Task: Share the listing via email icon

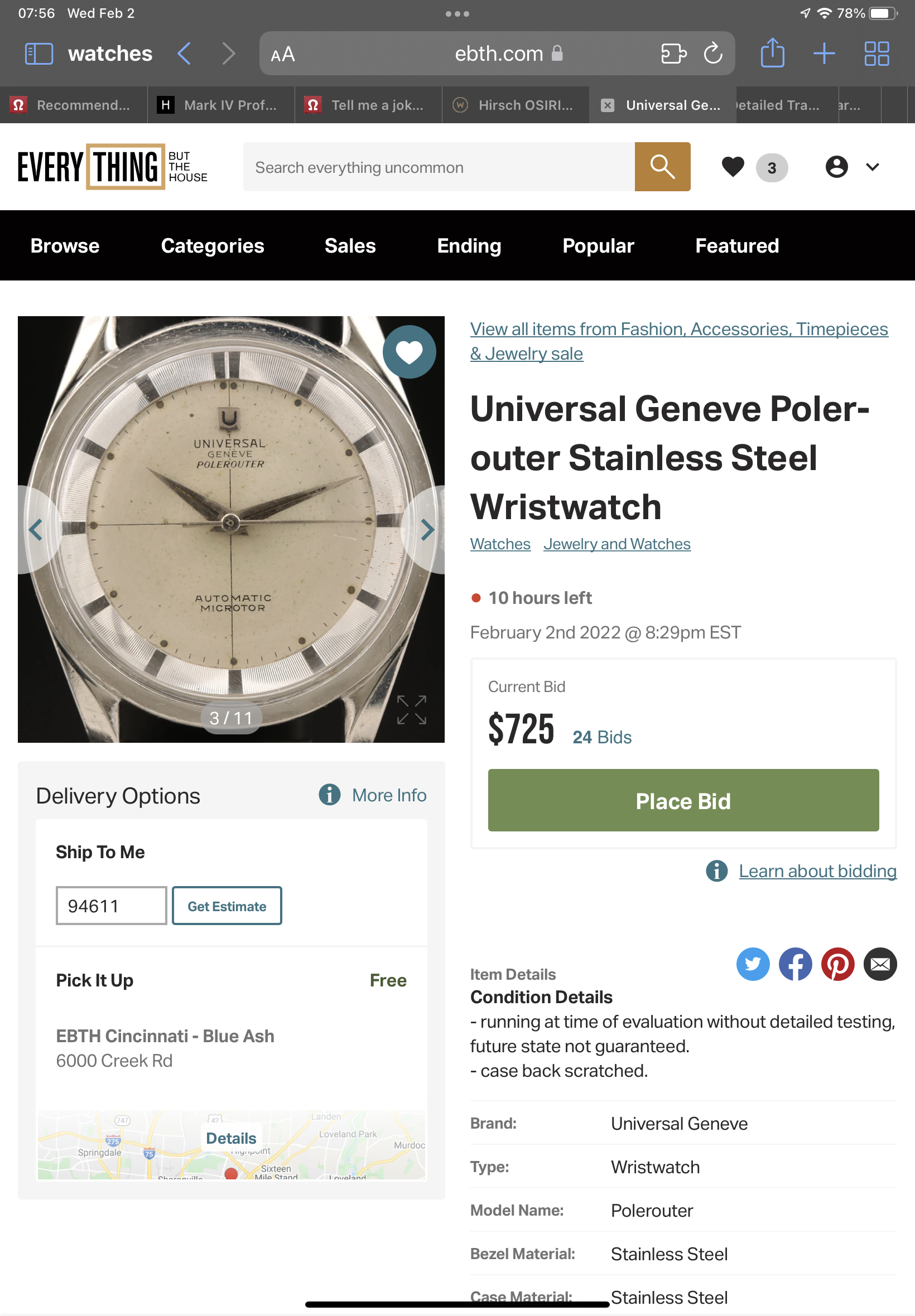Action: click(879, 964)
